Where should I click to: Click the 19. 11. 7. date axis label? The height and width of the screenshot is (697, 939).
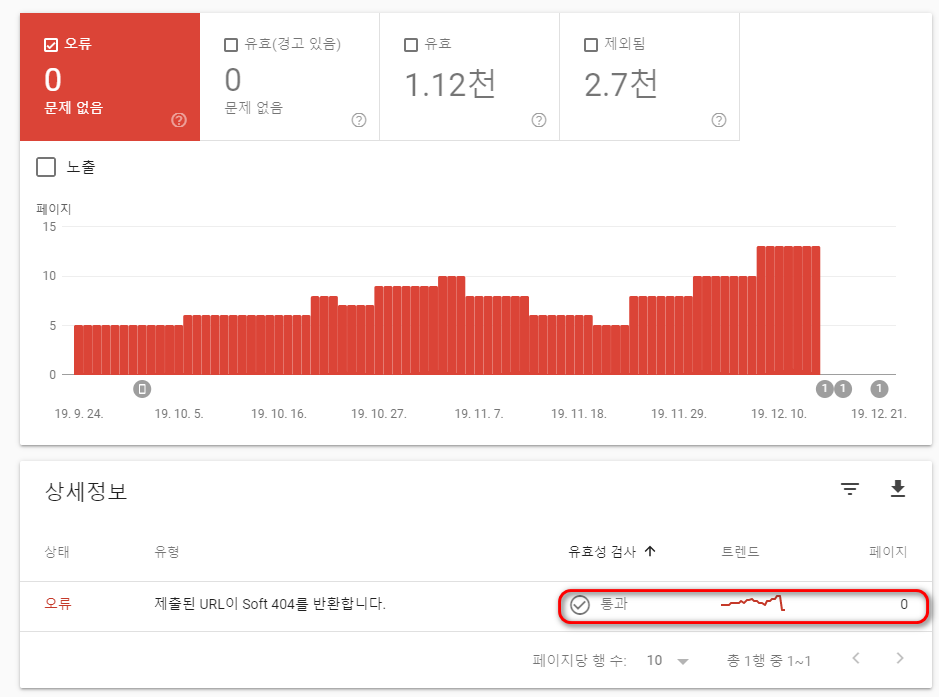click(479, 413)
